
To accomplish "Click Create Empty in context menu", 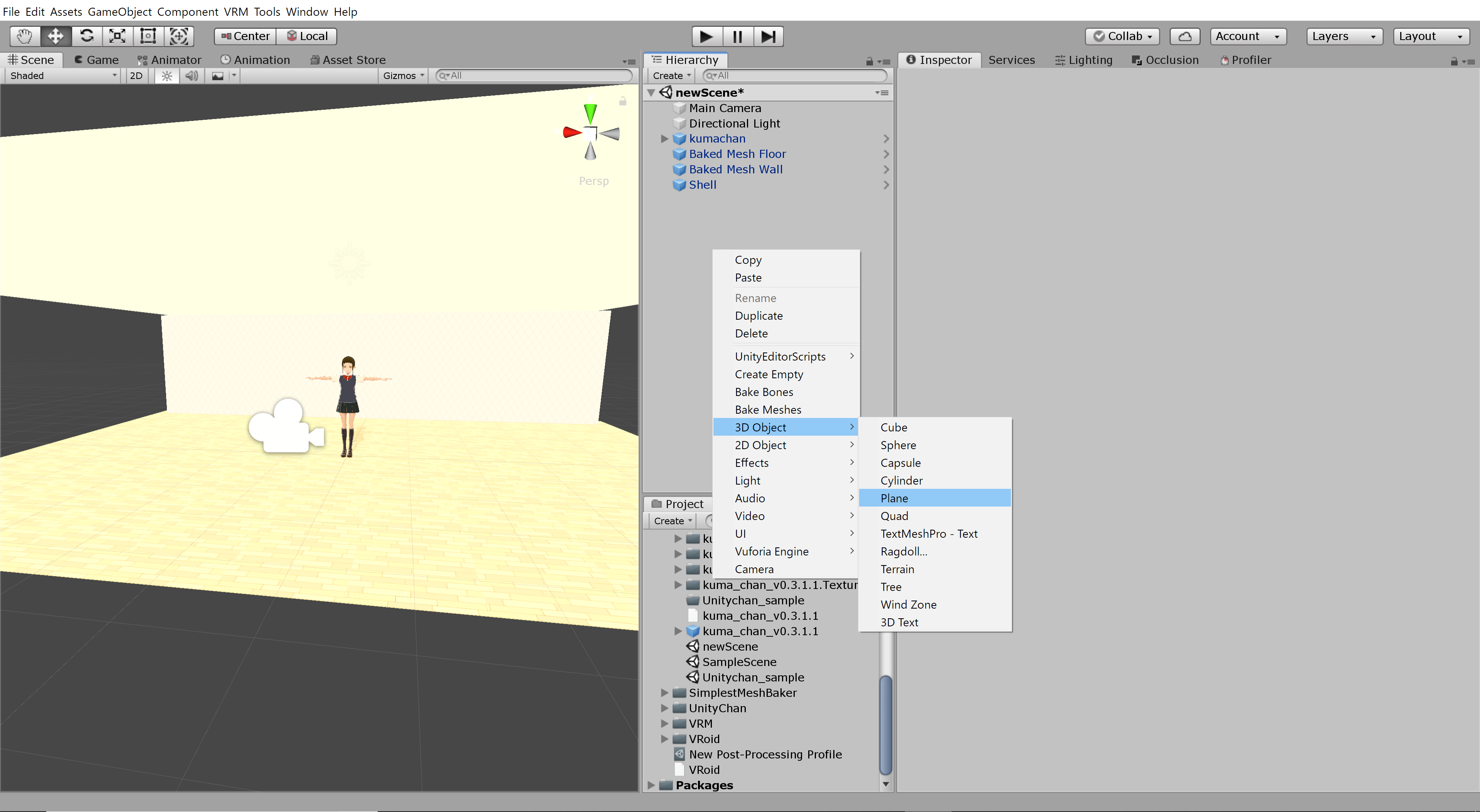I will pyautogui.click(x=769, y=374).
